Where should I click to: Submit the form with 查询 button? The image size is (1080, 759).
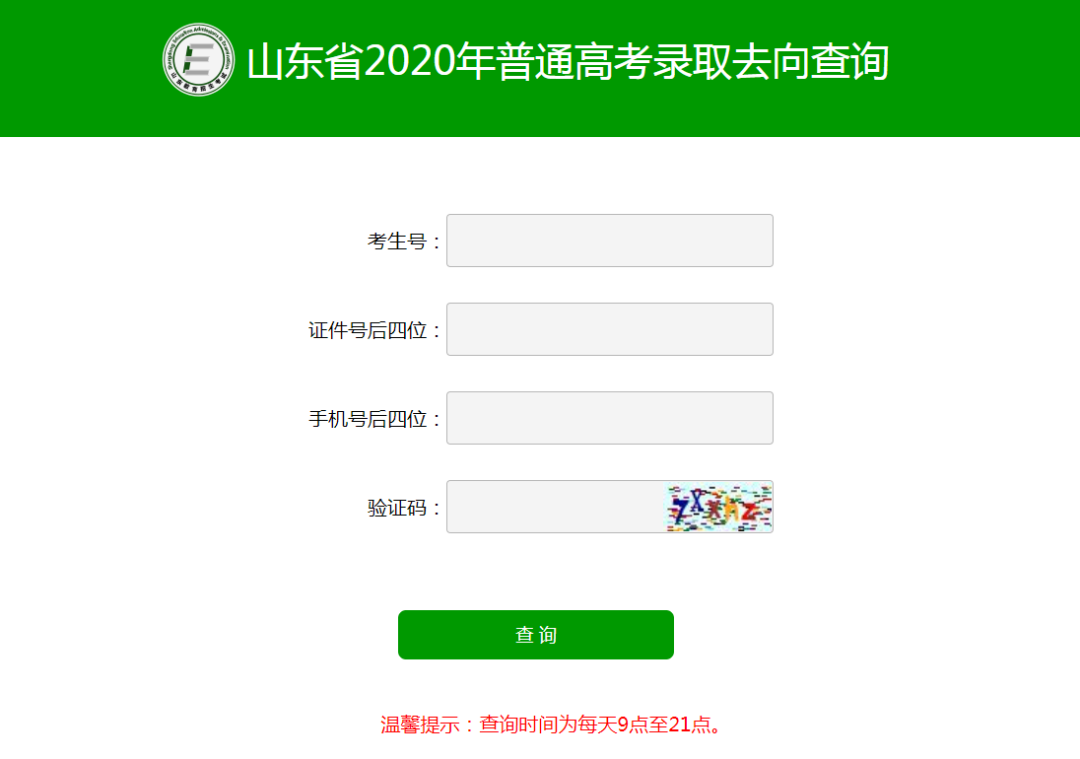[x=536, y=634]
